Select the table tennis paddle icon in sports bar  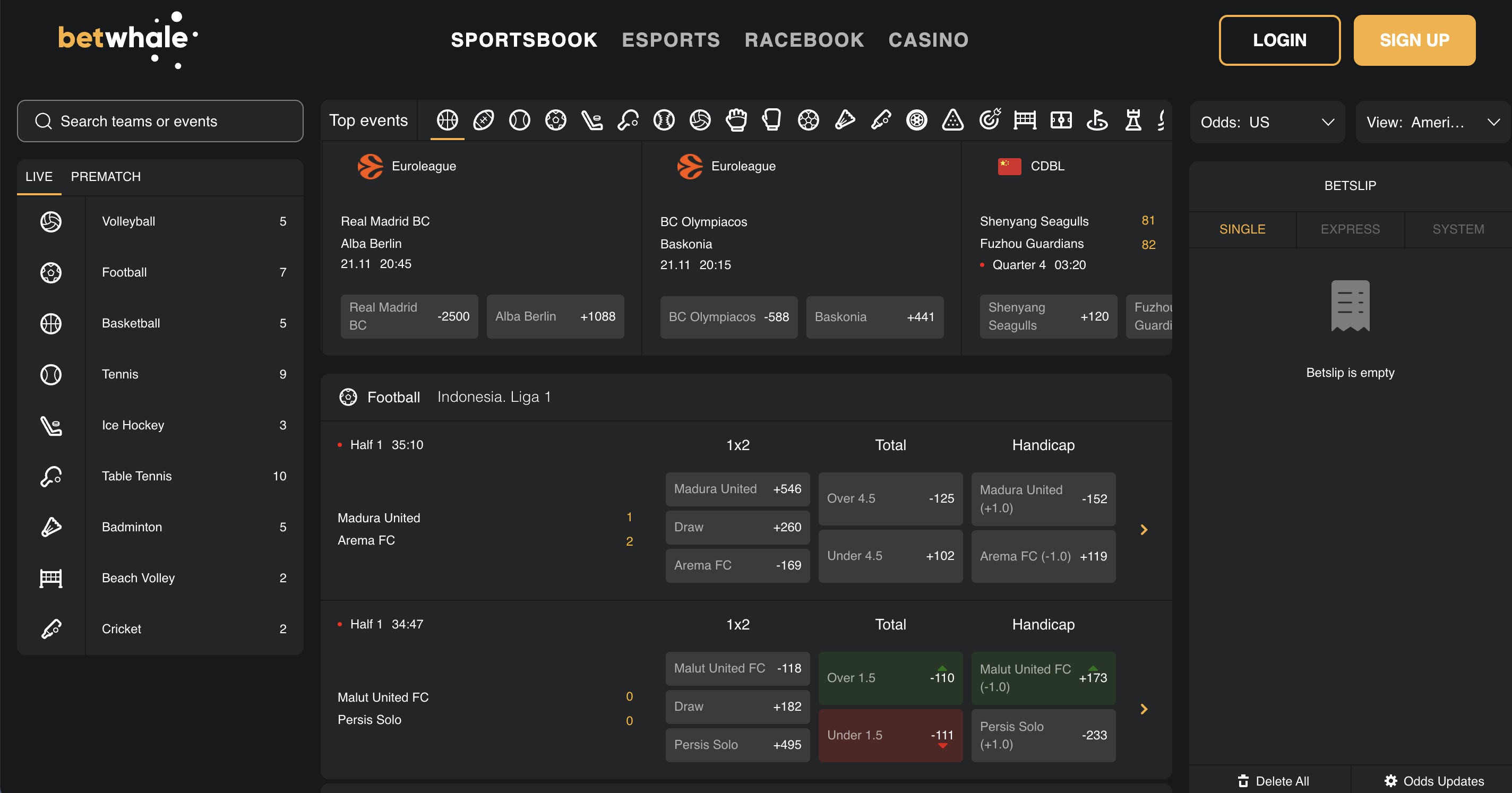click(x=628, y=120)
